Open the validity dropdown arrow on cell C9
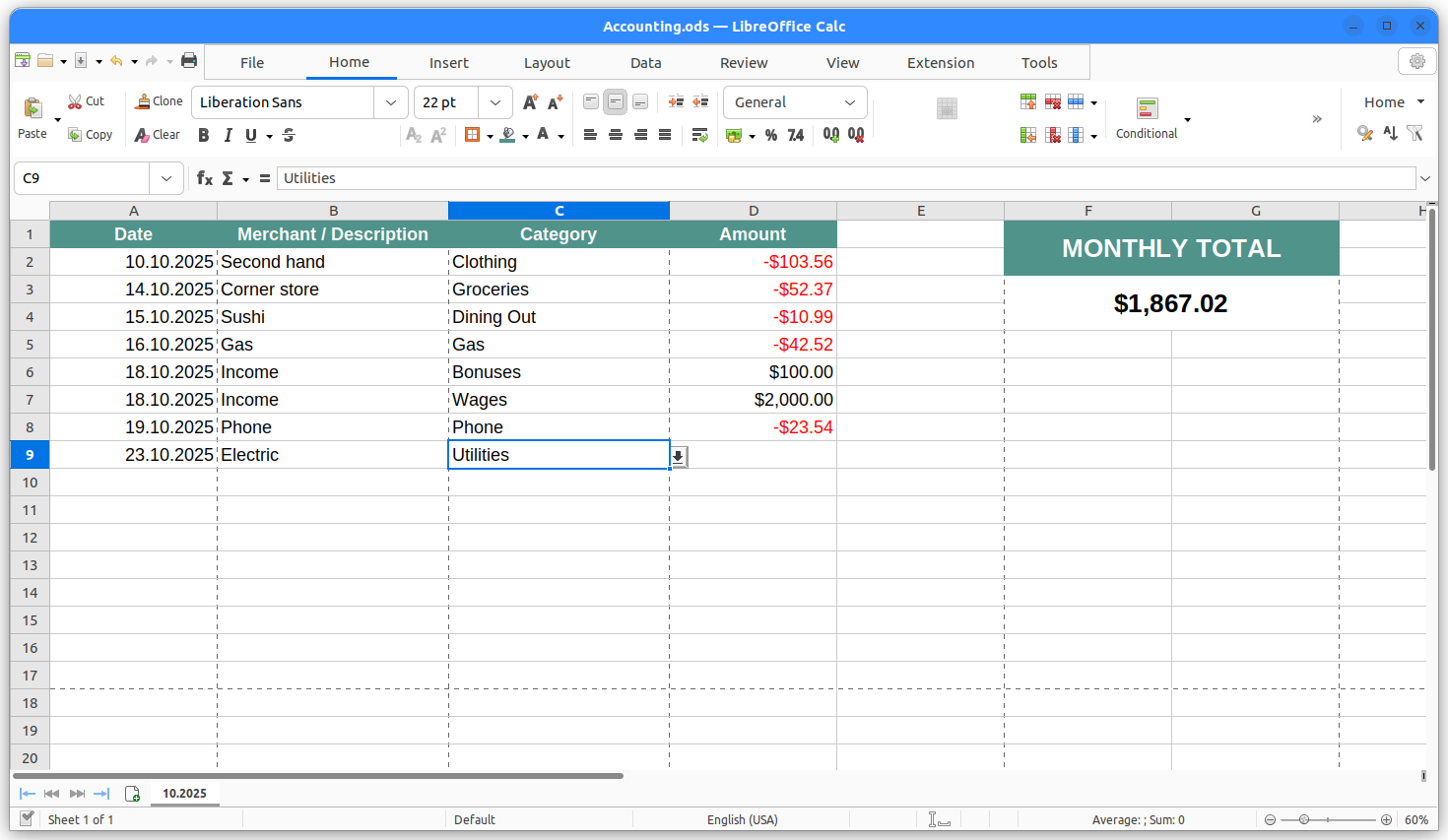The width and height of the screenshot is (1448, 840). coord(679,456)
